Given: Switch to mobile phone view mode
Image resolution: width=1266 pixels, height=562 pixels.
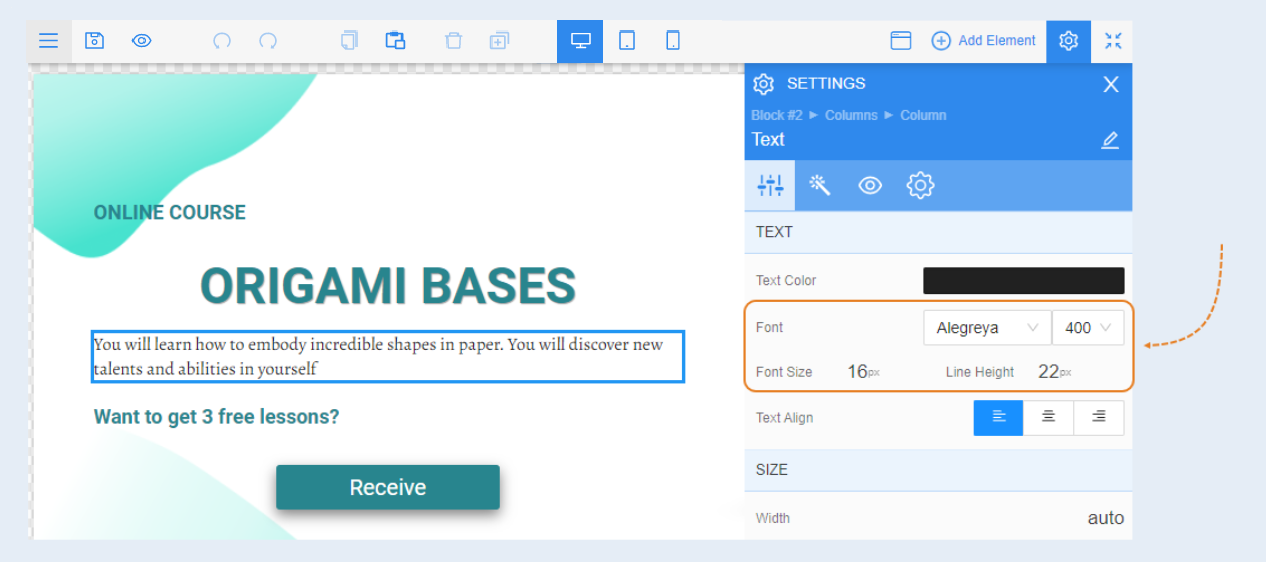Looking at the screenshot, I should (x=673, y=41).
